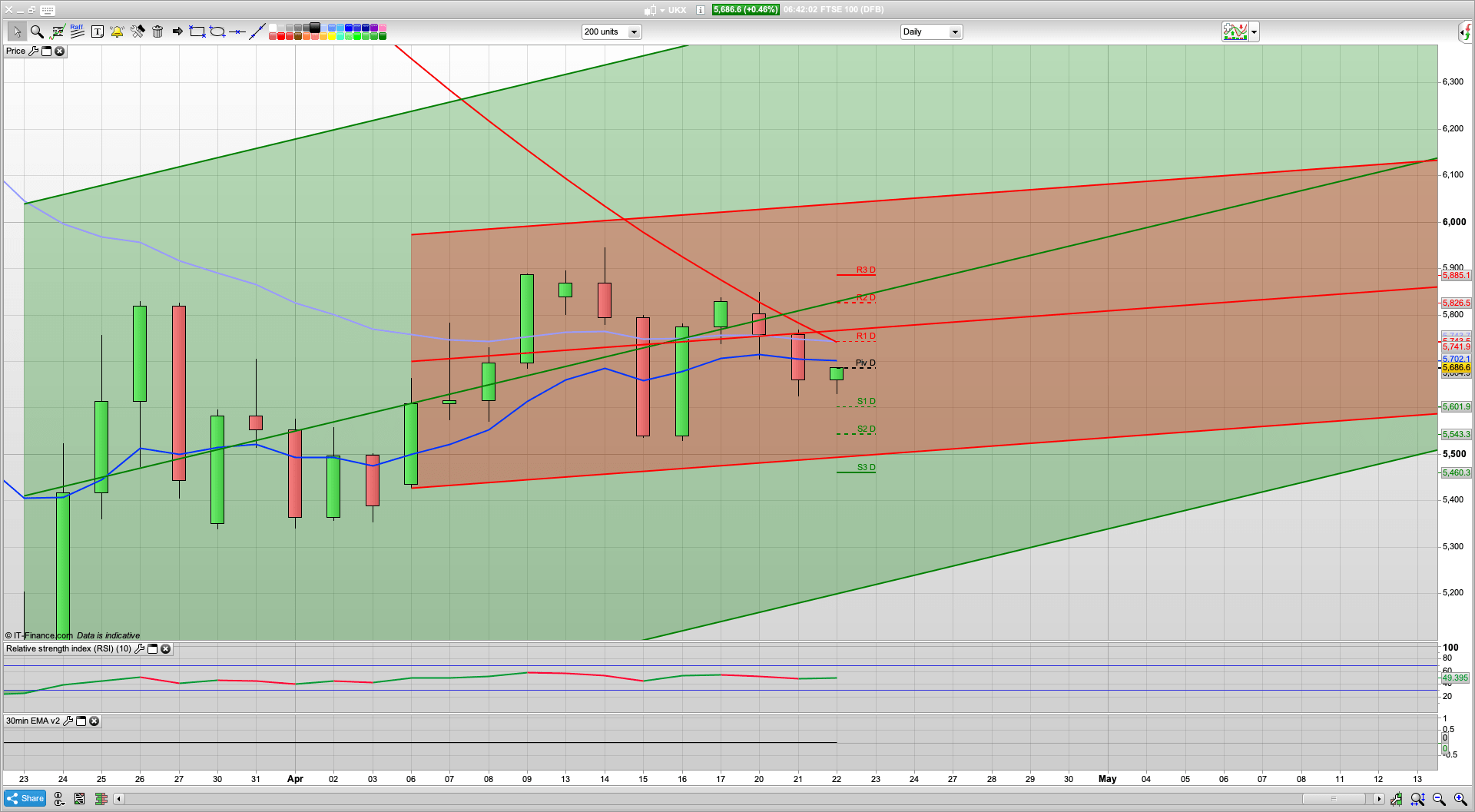Viewport: 1475px width, 812px height.
Task: Select the rectangle drawing tool
Action: pos(197,31)
